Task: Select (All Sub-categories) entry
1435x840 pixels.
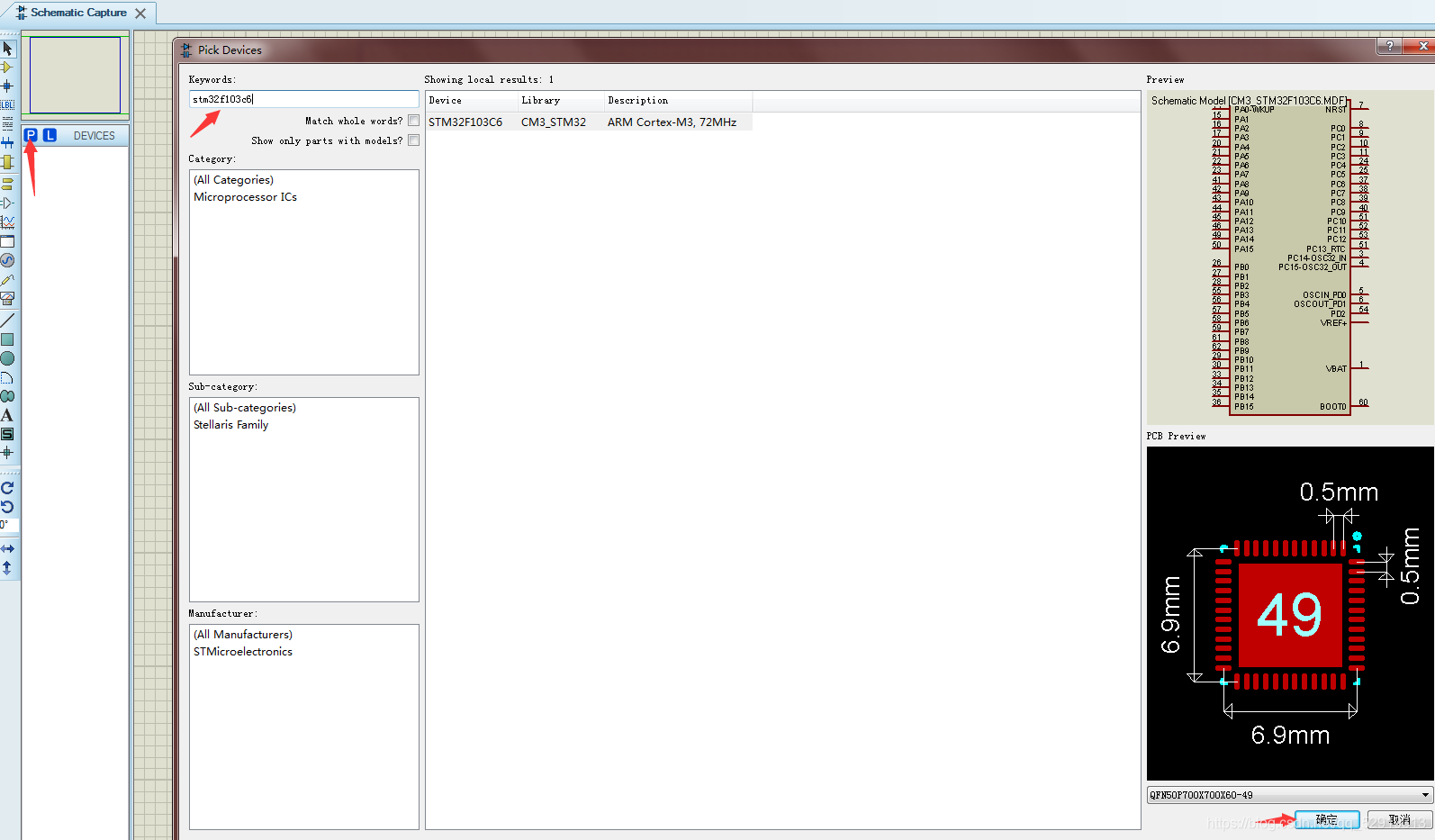Action: 245,408
